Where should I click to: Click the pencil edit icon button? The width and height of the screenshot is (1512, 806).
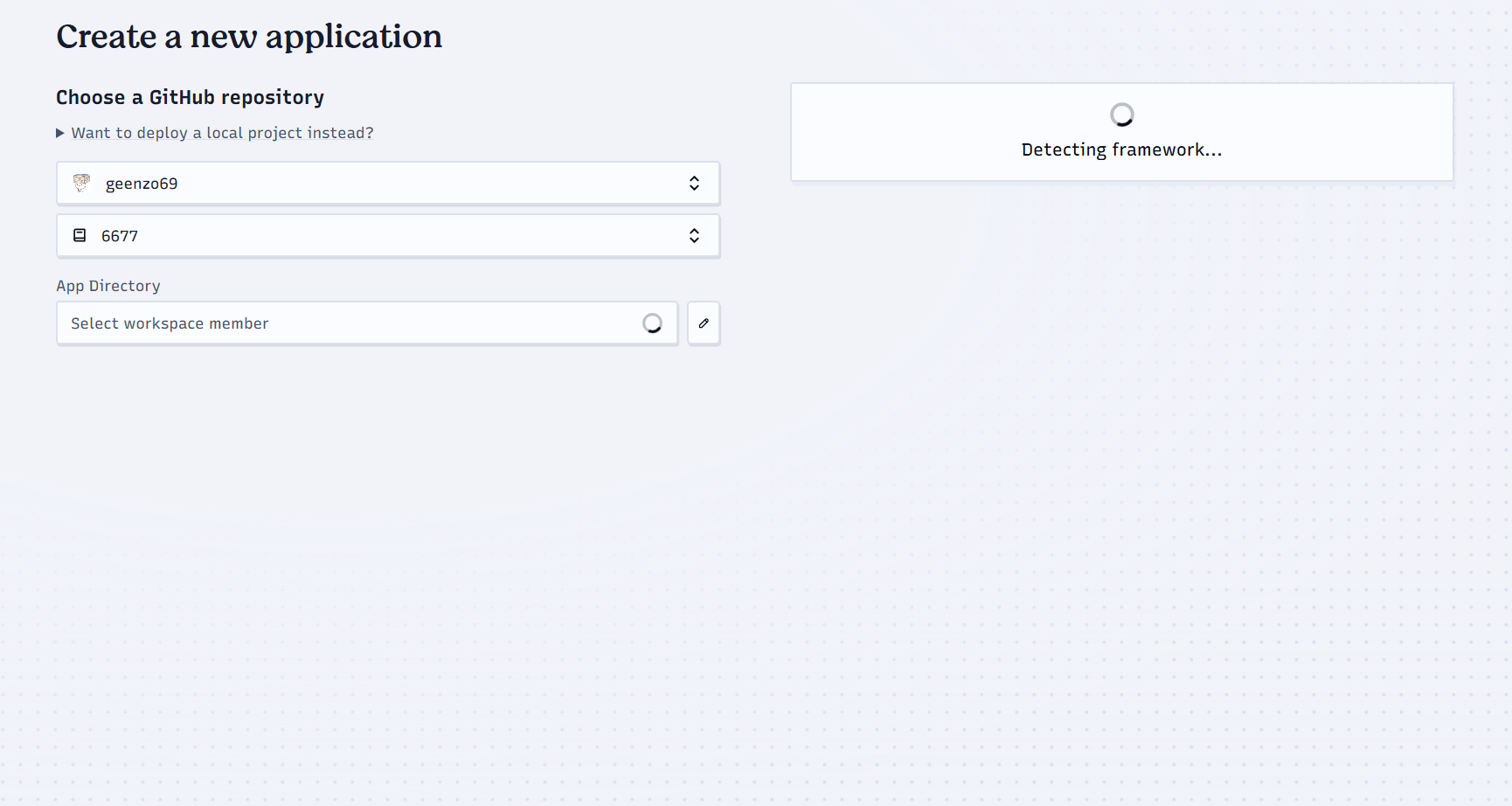(x=704, y=323)
